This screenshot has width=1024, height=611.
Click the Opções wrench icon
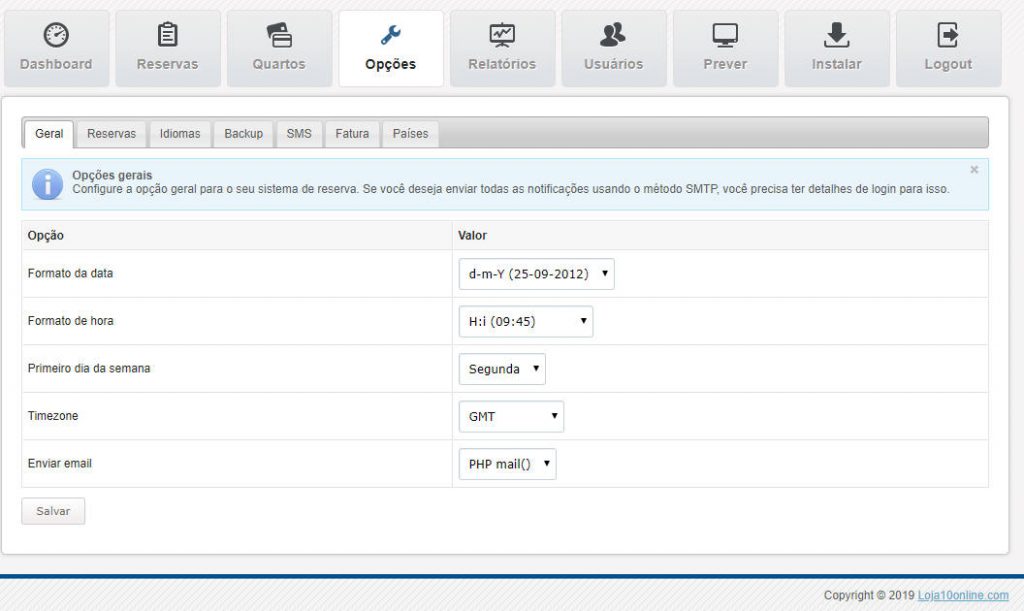391,36
